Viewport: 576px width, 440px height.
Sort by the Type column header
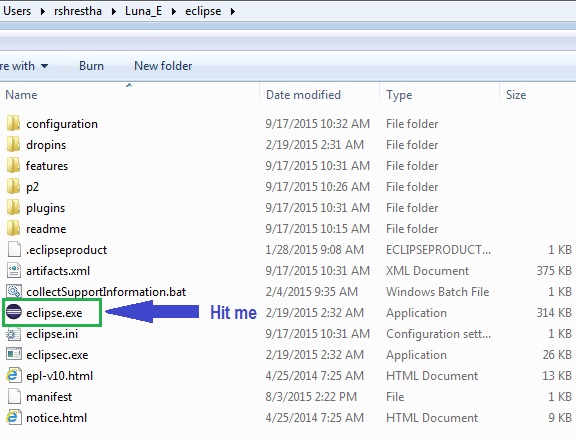coord(399,95)
